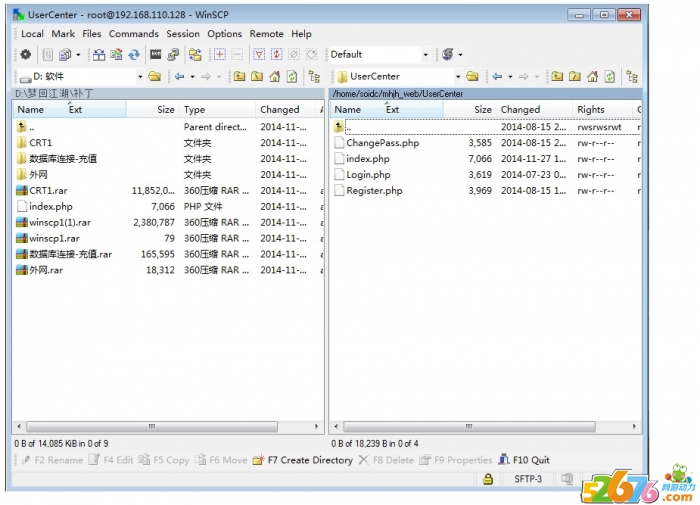Image resolution: width=700 pixels, height=505 pixels.
Task: Go to remote root directory icon
Action: pyautogui.click(x=575, y=76)
